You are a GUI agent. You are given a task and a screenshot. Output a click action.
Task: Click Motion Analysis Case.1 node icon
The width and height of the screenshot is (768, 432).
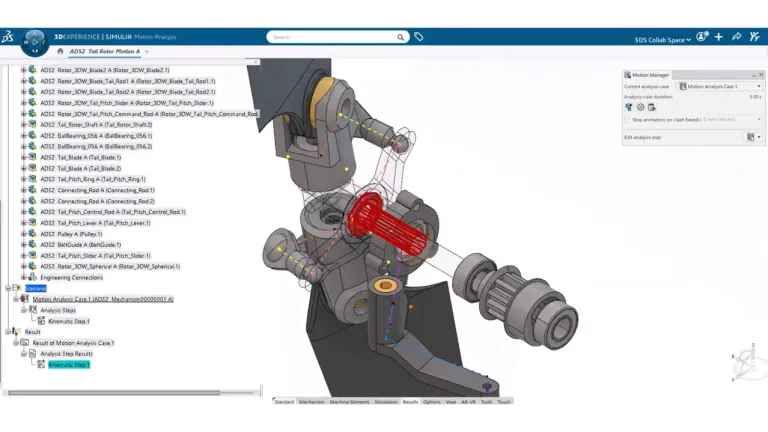pyautogui.click(x=24, y=299)
